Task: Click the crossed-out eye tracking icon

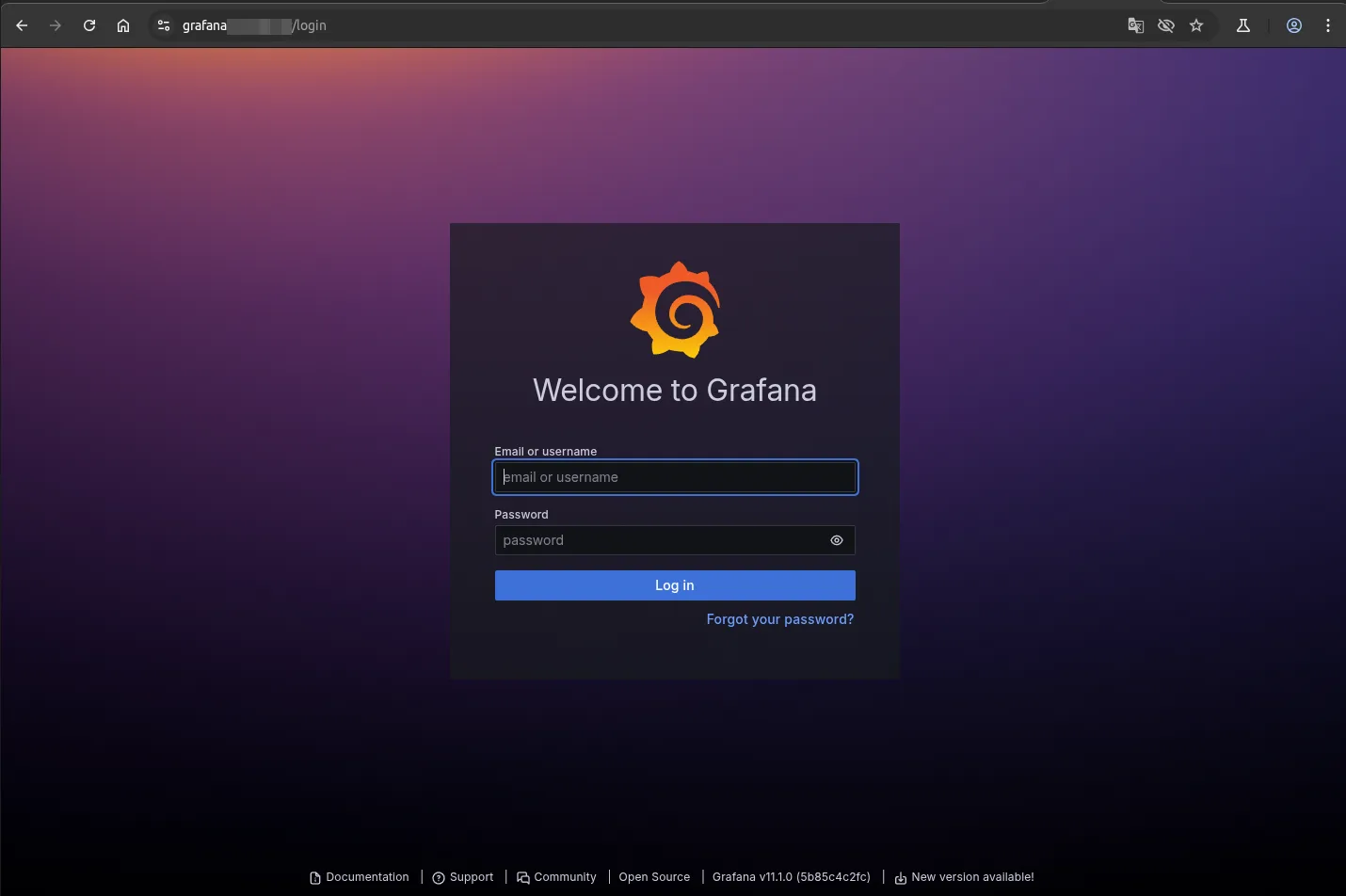Action: pyautogui.click(x=1166, y=25)
